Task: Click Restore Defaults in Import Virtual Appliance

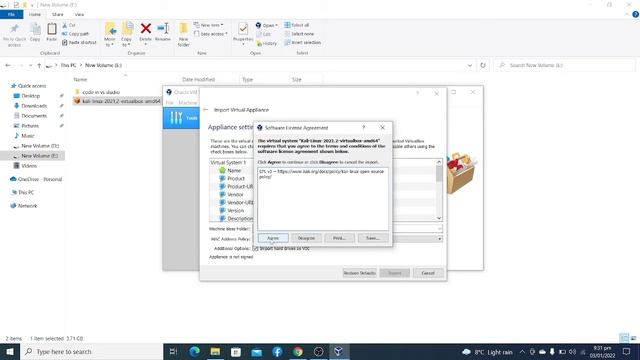Action: 360,273
